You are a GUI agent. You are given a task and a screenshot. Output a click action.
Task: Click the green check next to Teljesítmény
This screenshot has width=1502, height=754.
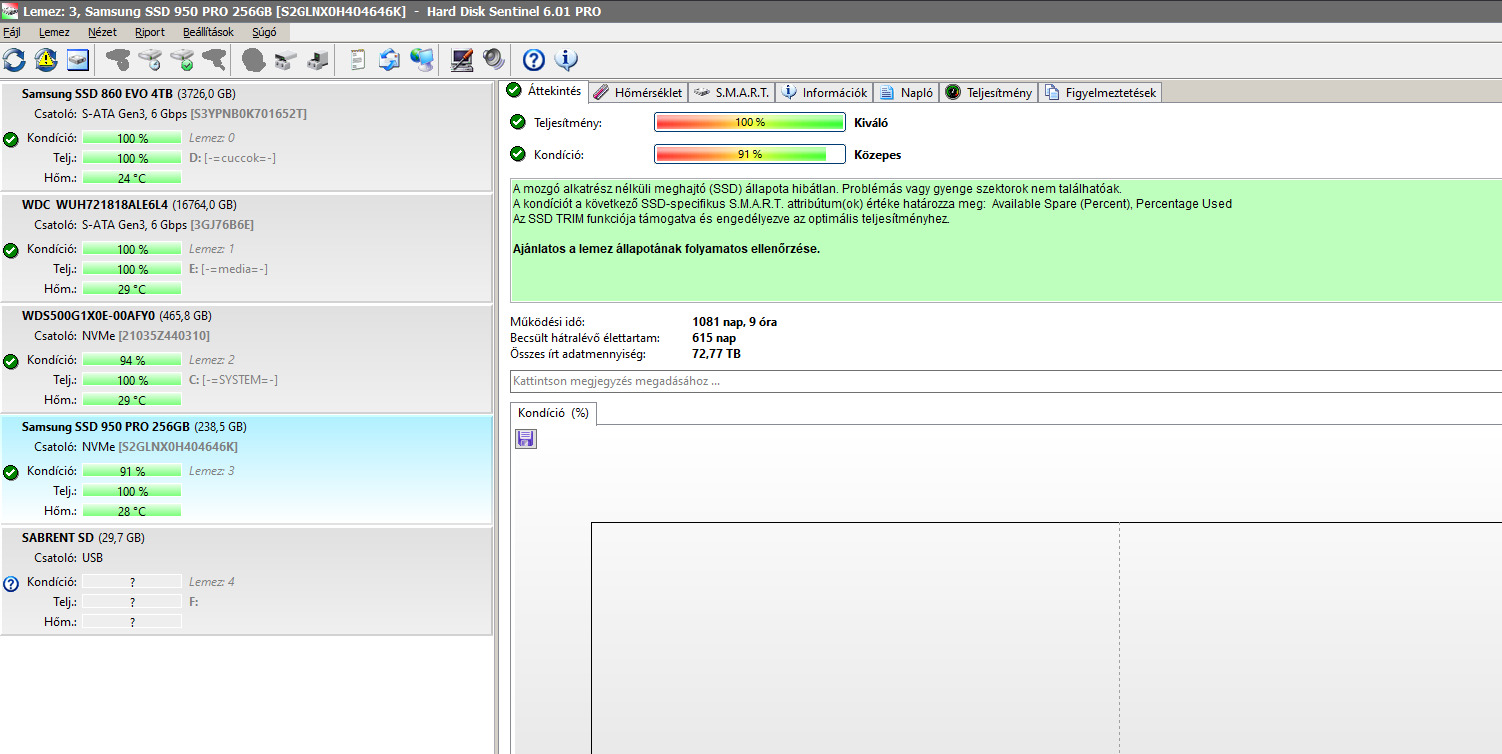[x=517, y=122]
